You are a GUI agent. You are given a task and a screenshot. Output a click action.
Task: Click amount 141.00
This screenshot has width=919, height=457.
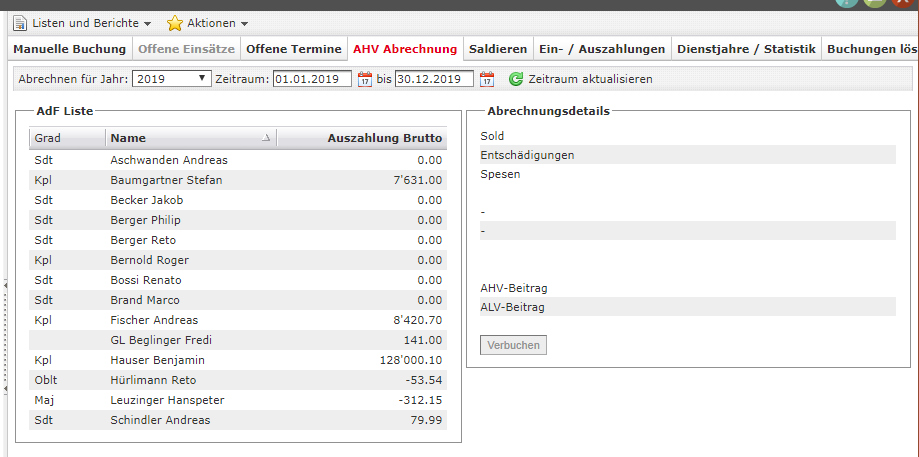423,340
